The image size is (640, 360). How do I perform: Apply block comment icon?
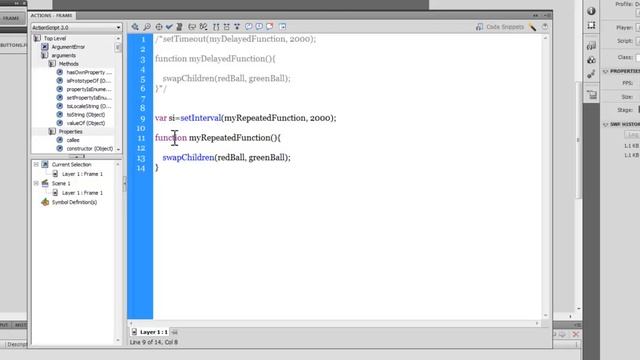pyautogui.click(x=249, y=27)
